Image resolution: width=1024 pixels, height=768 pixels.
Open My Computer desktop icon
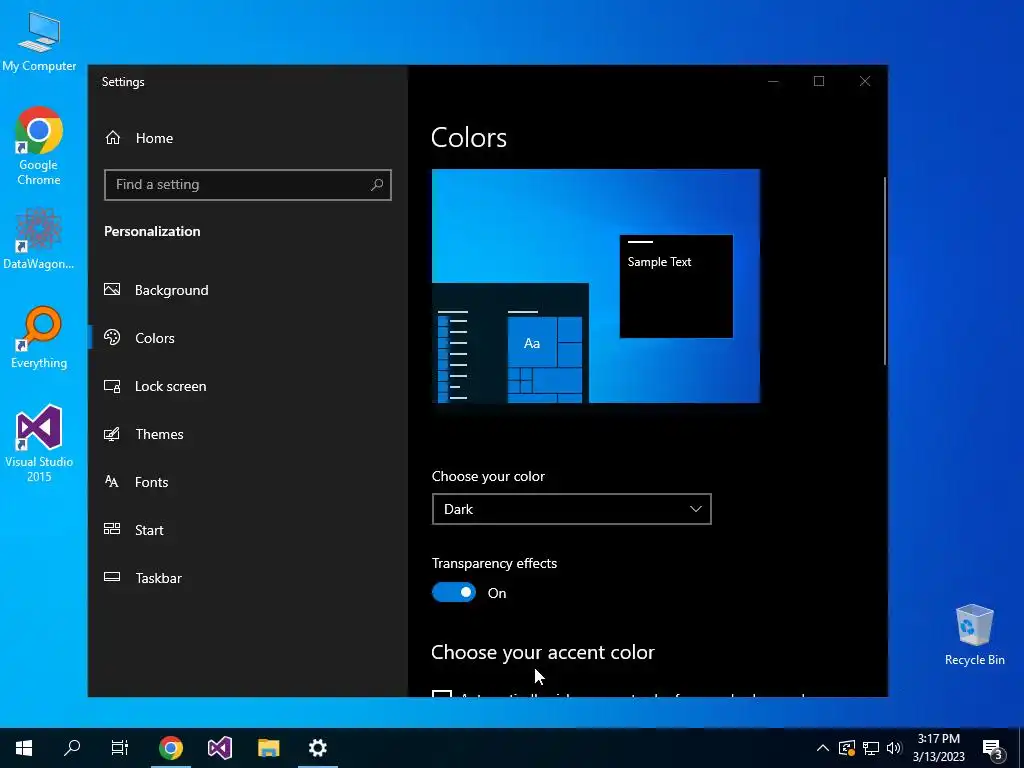pyautogui.click(x=39, y=40)
